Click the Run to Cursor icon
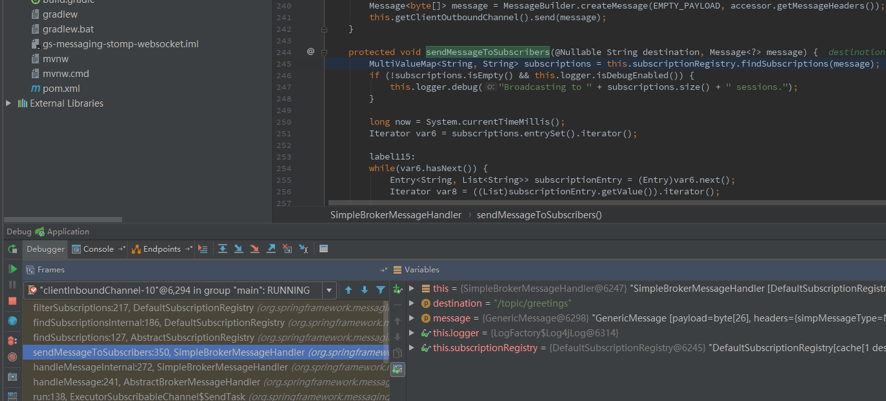Screen dimensions: 886x401 tap(303, 249)
